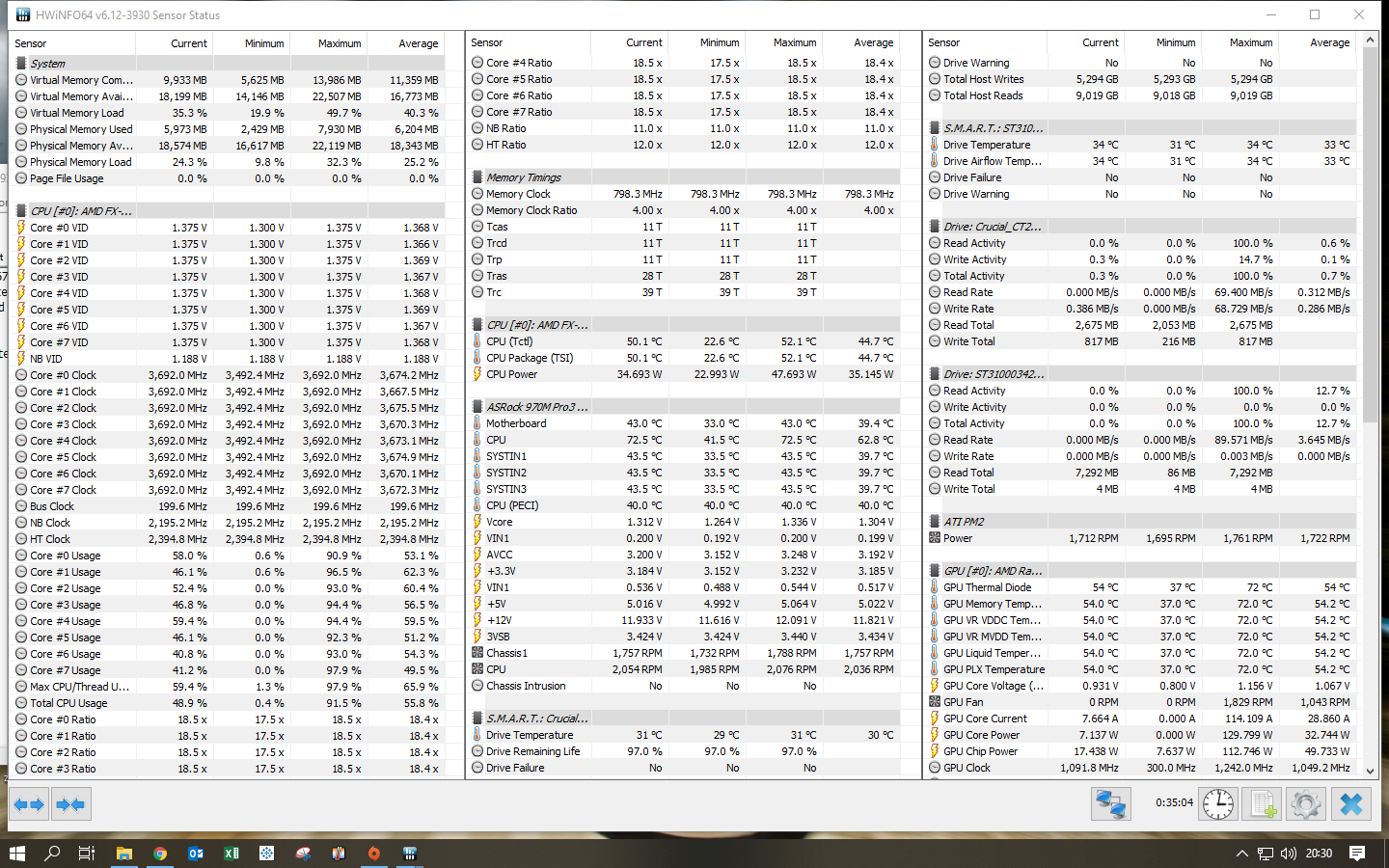Image resolution: width=1389 pixels, height=868 pixels.
Task: Open the volume control in the system tray
Action: (x=1289, y=853)
